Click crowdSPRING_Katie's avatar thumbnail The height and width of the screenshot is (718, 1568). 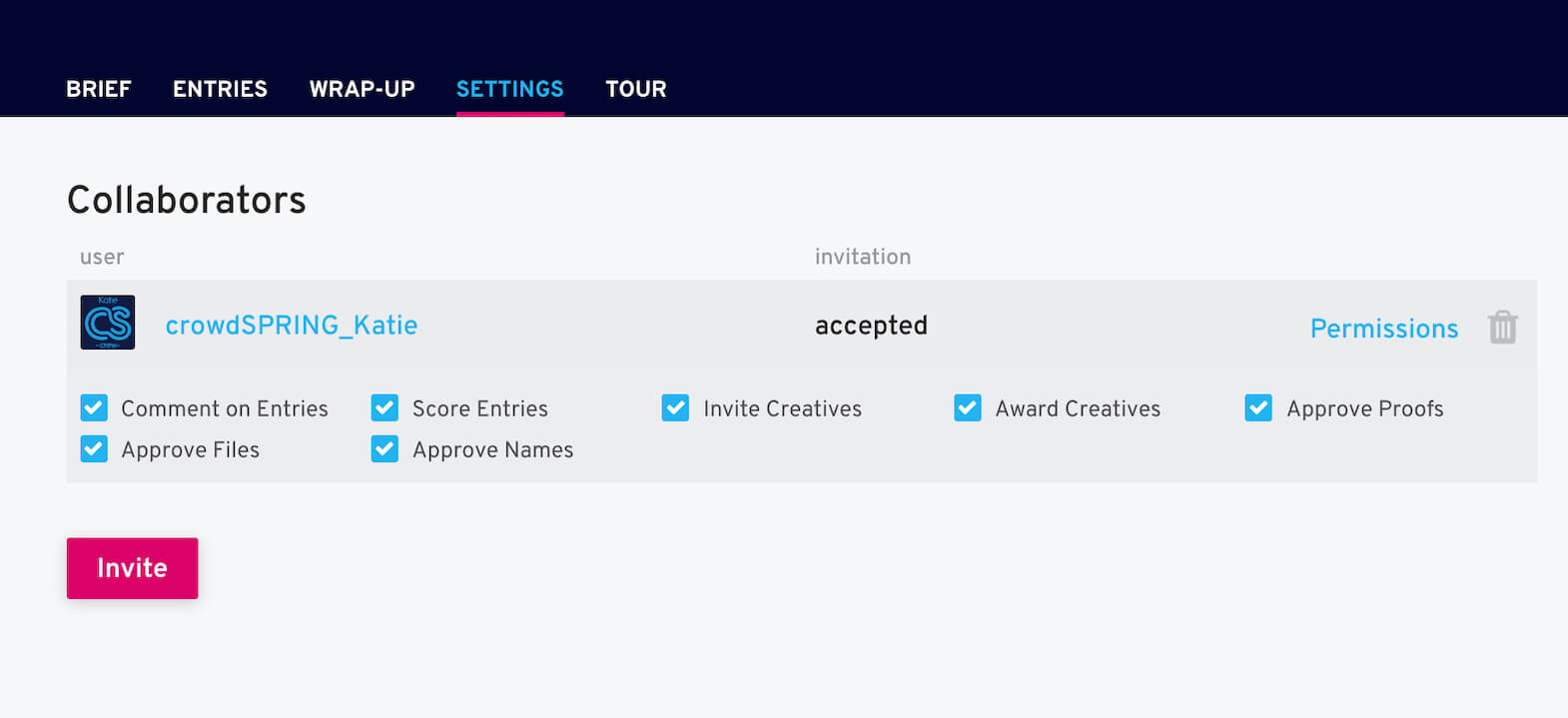107,323
